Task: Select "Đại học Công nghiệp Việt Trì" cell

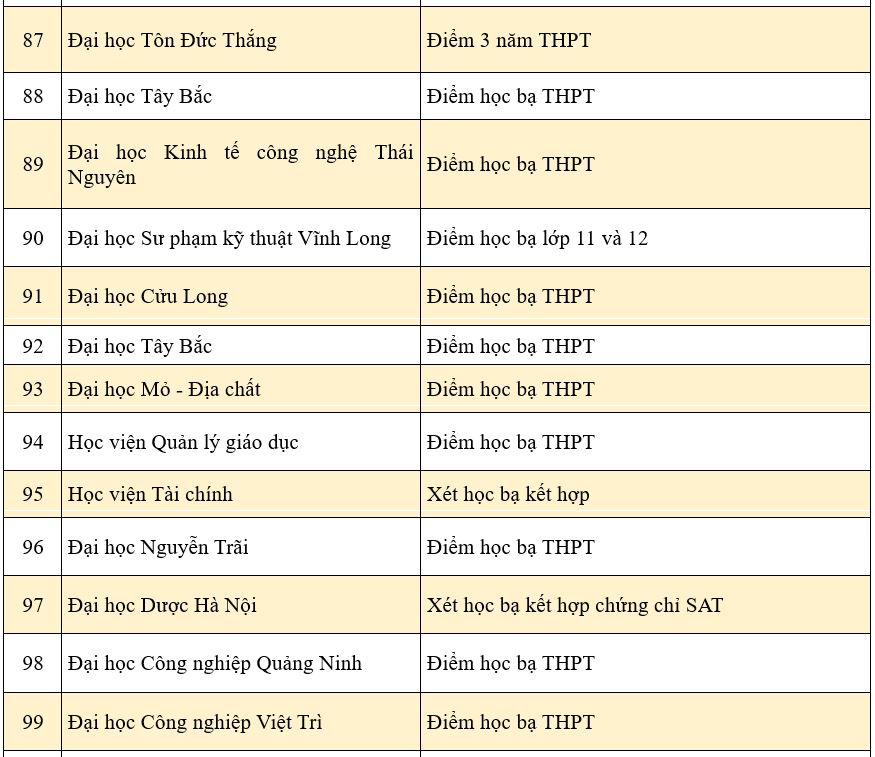Action: coord(195,723)
